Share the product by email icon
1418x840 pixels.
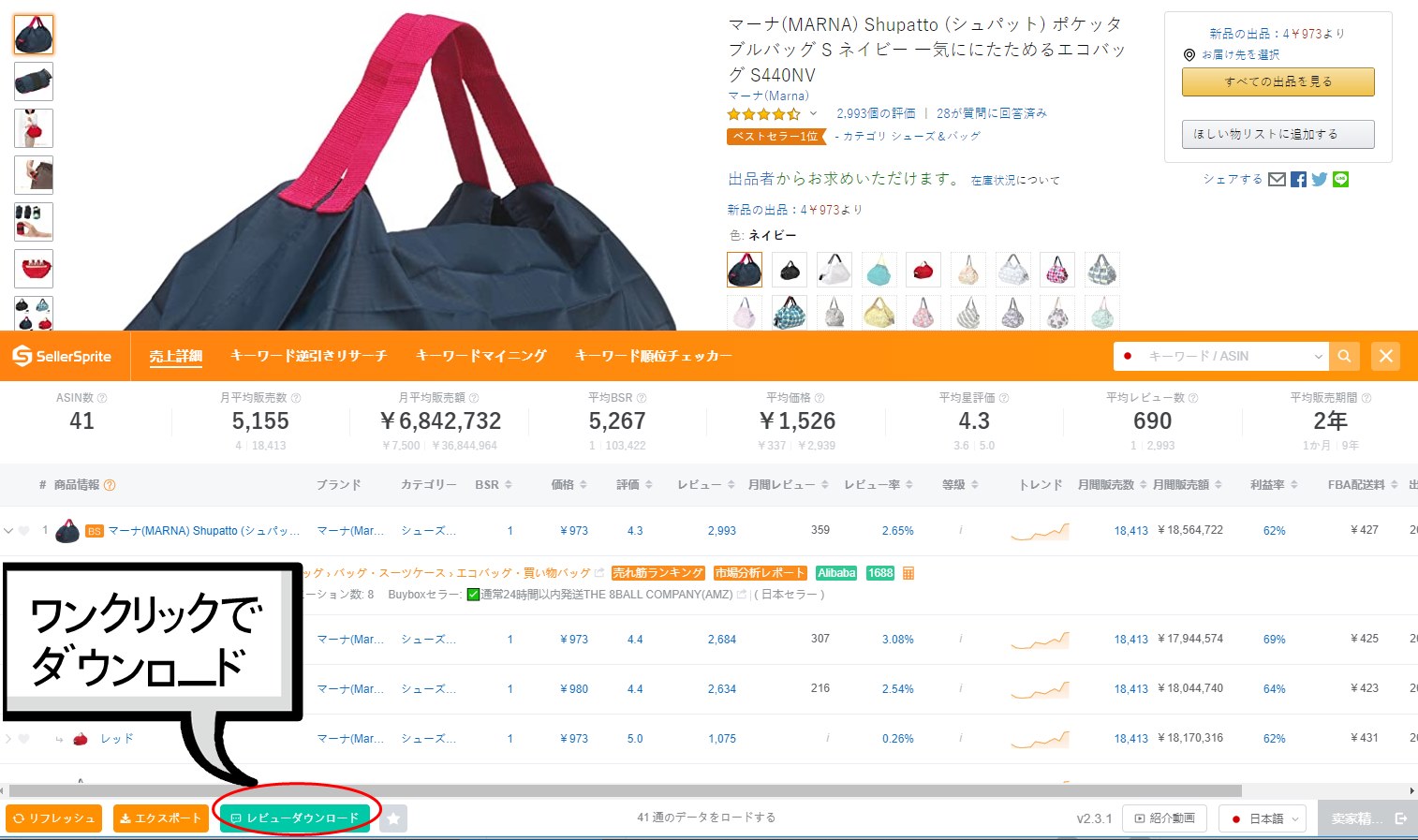1277,180
